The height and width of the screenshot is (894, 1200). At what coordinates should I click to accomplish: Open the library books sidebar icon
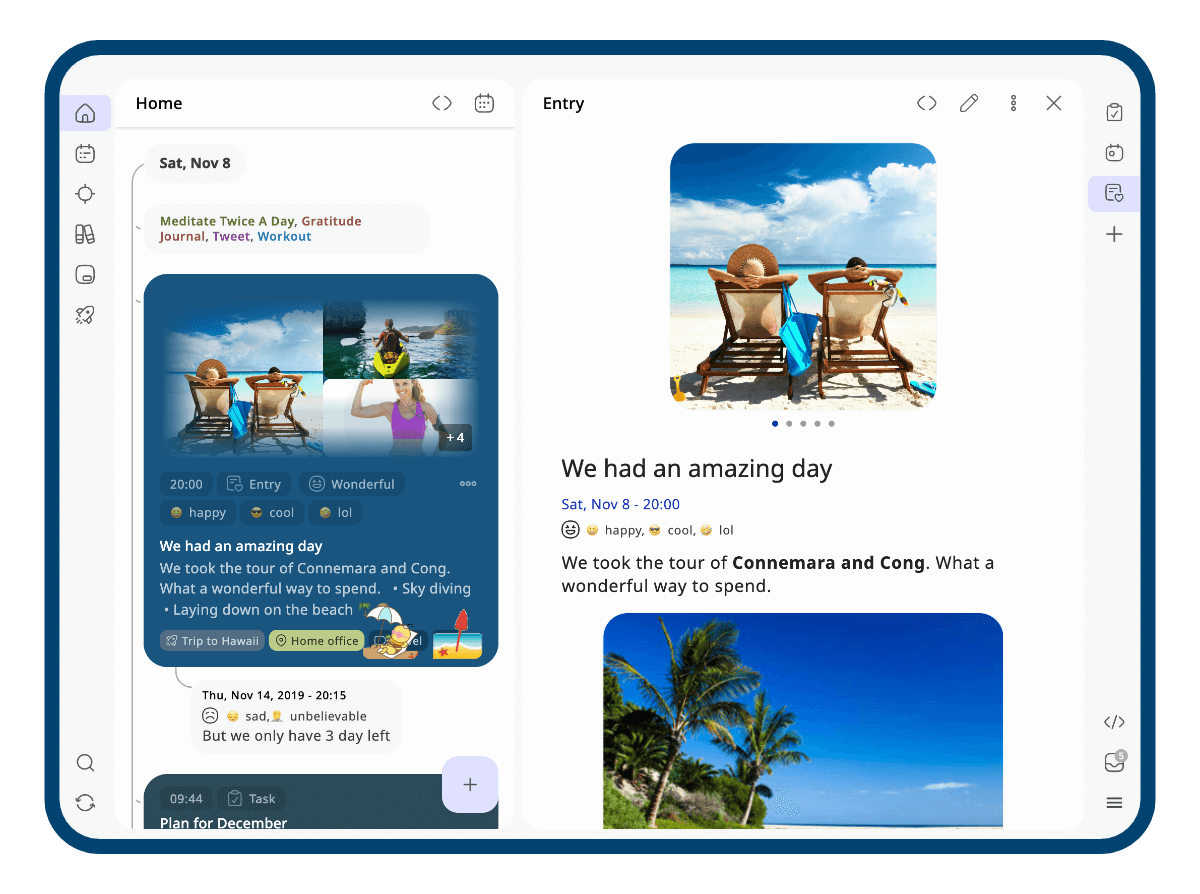[85, 234]
